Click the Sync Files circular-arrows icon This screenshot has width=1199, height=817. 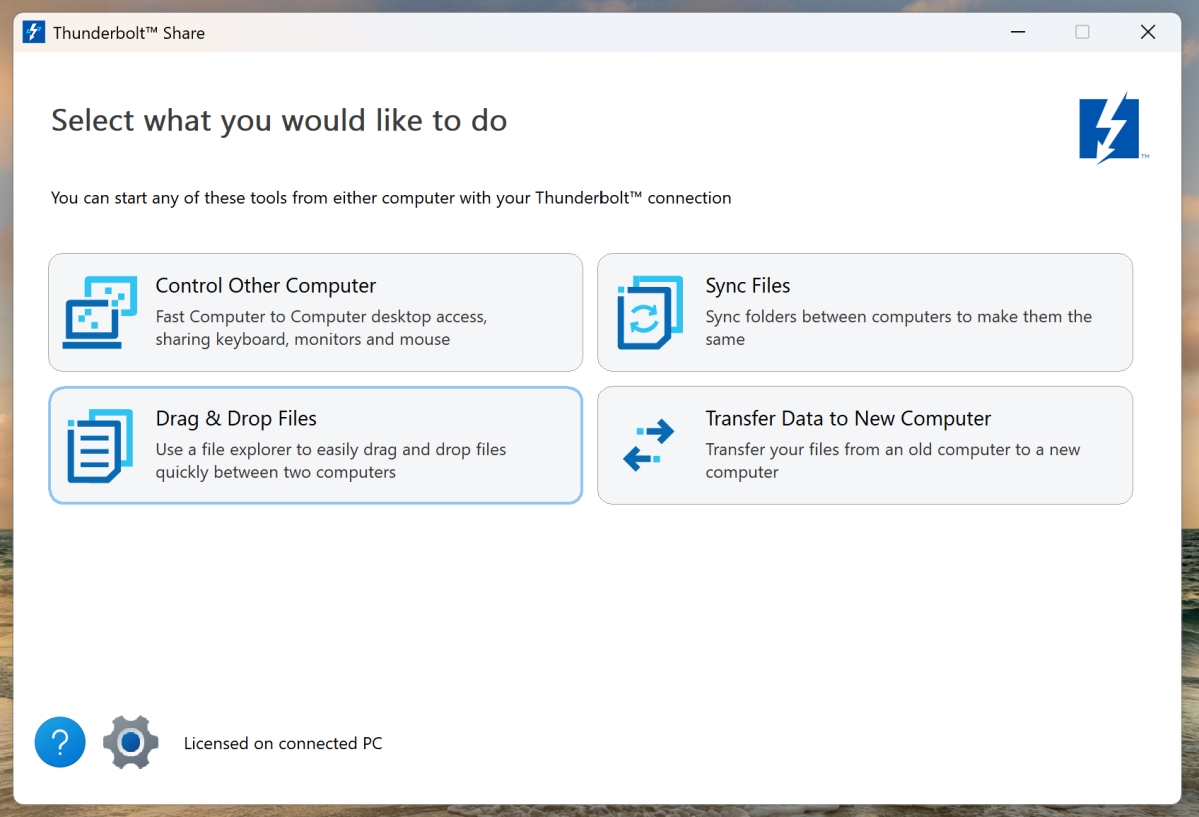pyautogui.click(x=650, y=311)
